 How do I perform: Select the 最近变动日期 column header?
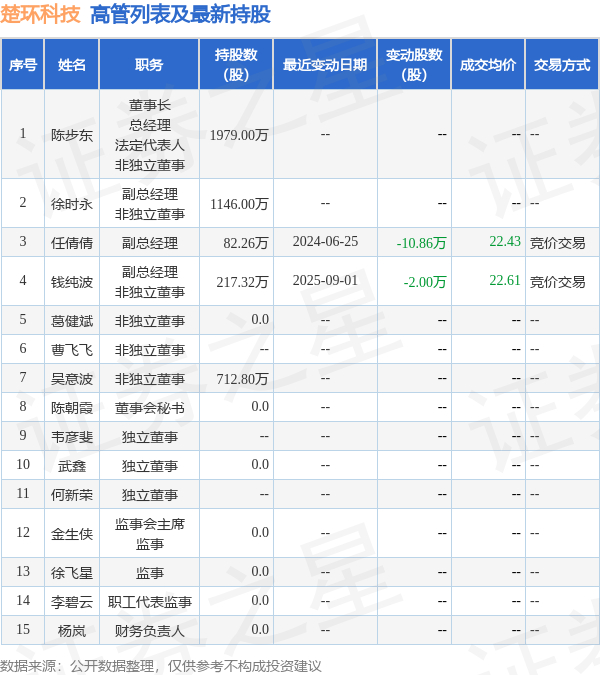coord(325,65)
